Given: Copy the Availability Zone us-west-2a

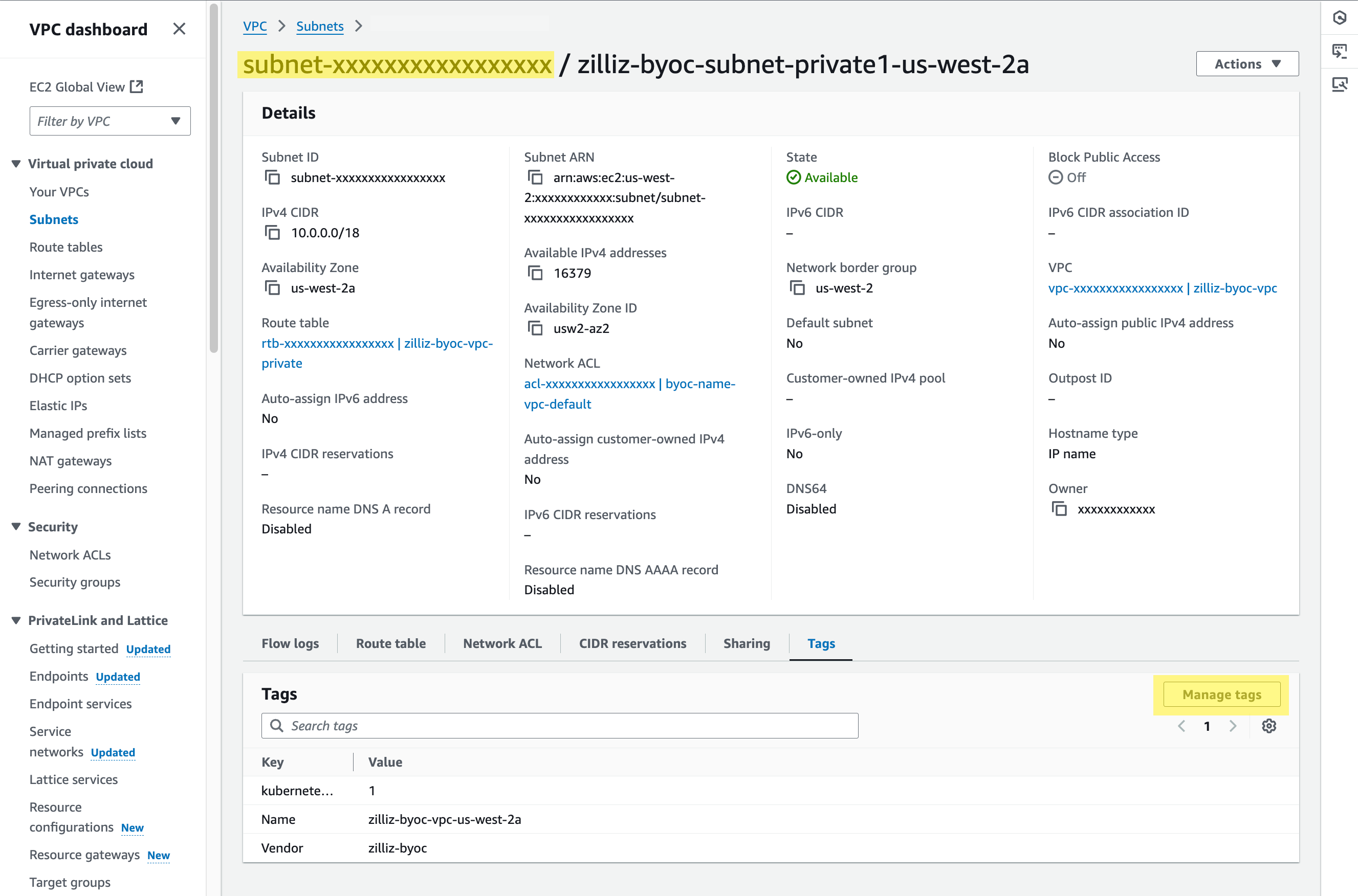Looking at the screenshot, I should click(273, 288).
